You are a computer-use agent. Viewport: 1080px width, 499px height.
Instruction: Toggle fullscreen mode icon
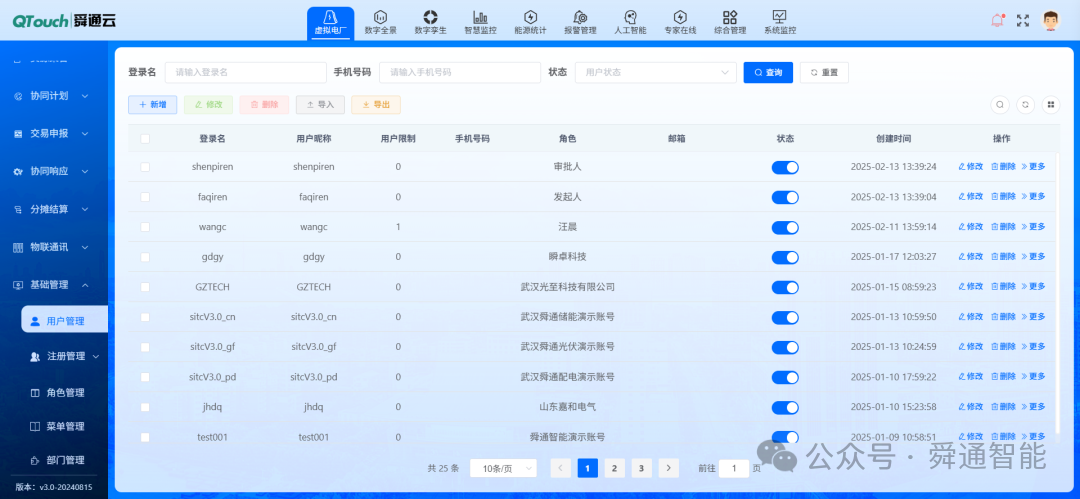click(1023, 21)
